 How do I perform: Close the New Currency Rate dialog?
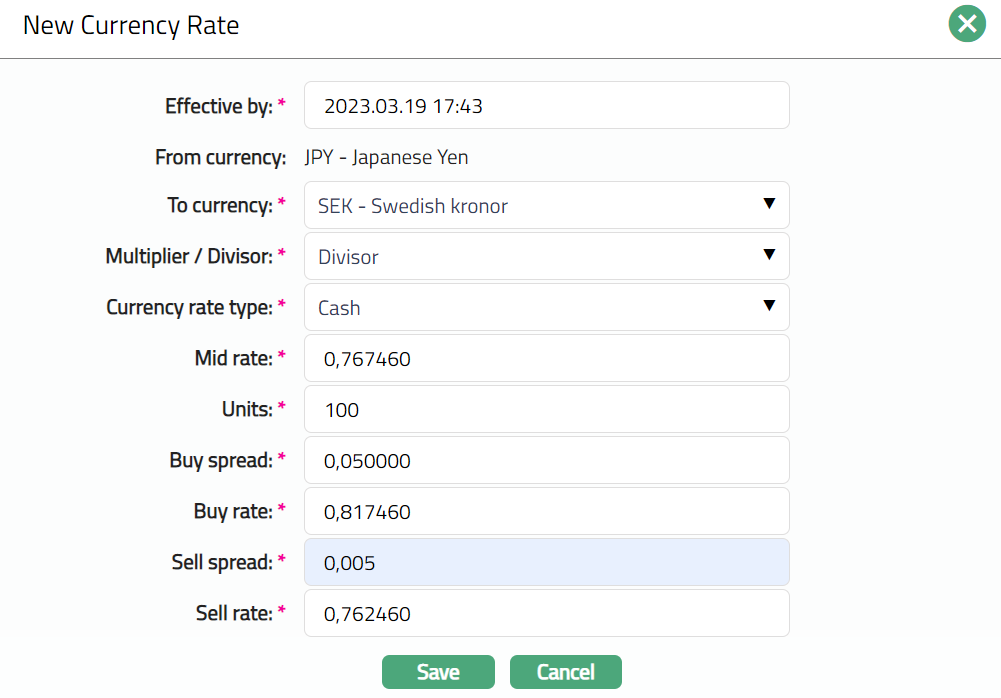click(967, 24)
